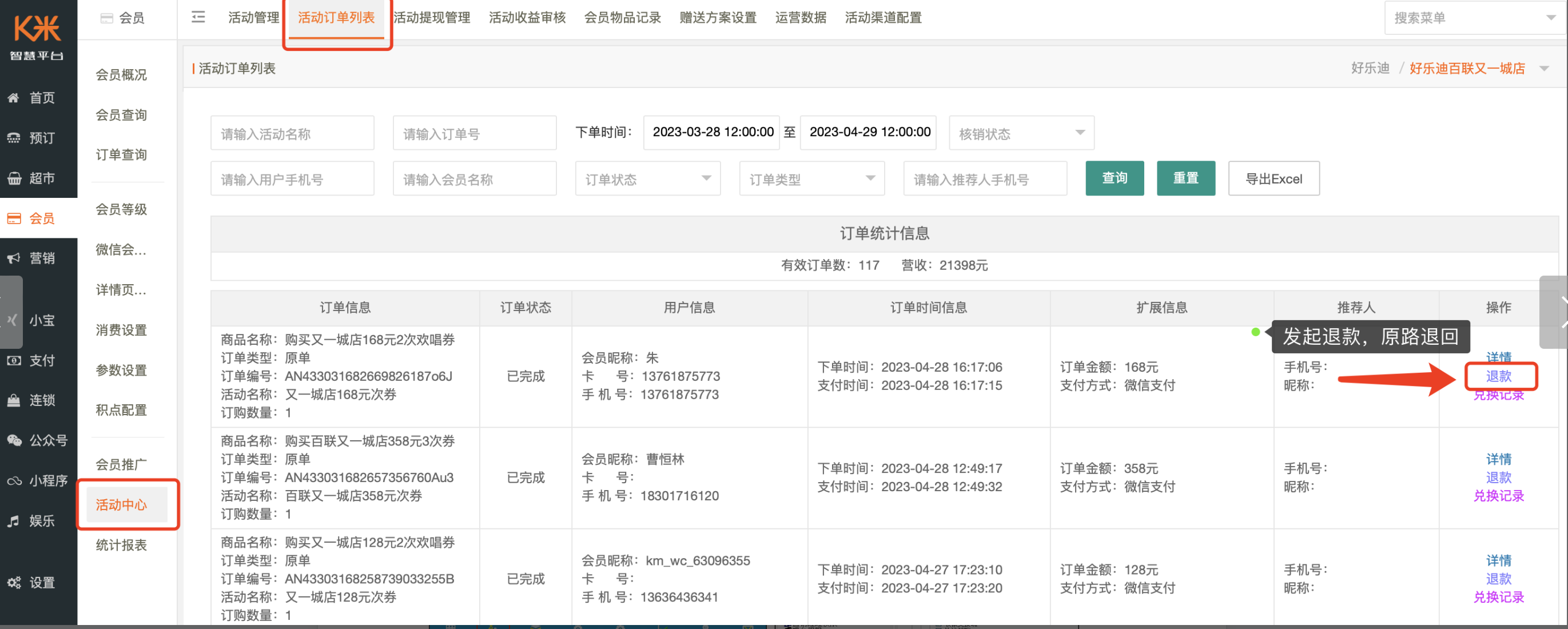Viewport: 1568px width, 629px height.
Task: Expand the 核销状态 dropdown
Action: (1021, 133)
